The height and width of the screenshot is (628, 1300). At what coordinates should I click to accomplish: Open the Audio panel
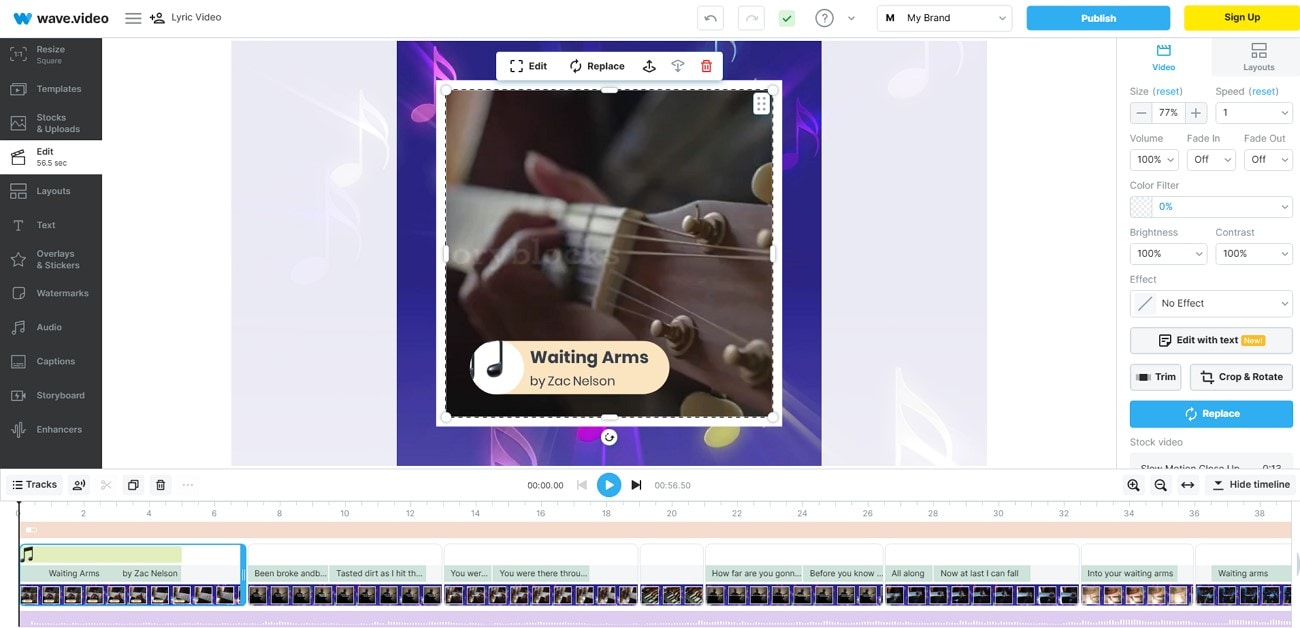click(51, 327)
